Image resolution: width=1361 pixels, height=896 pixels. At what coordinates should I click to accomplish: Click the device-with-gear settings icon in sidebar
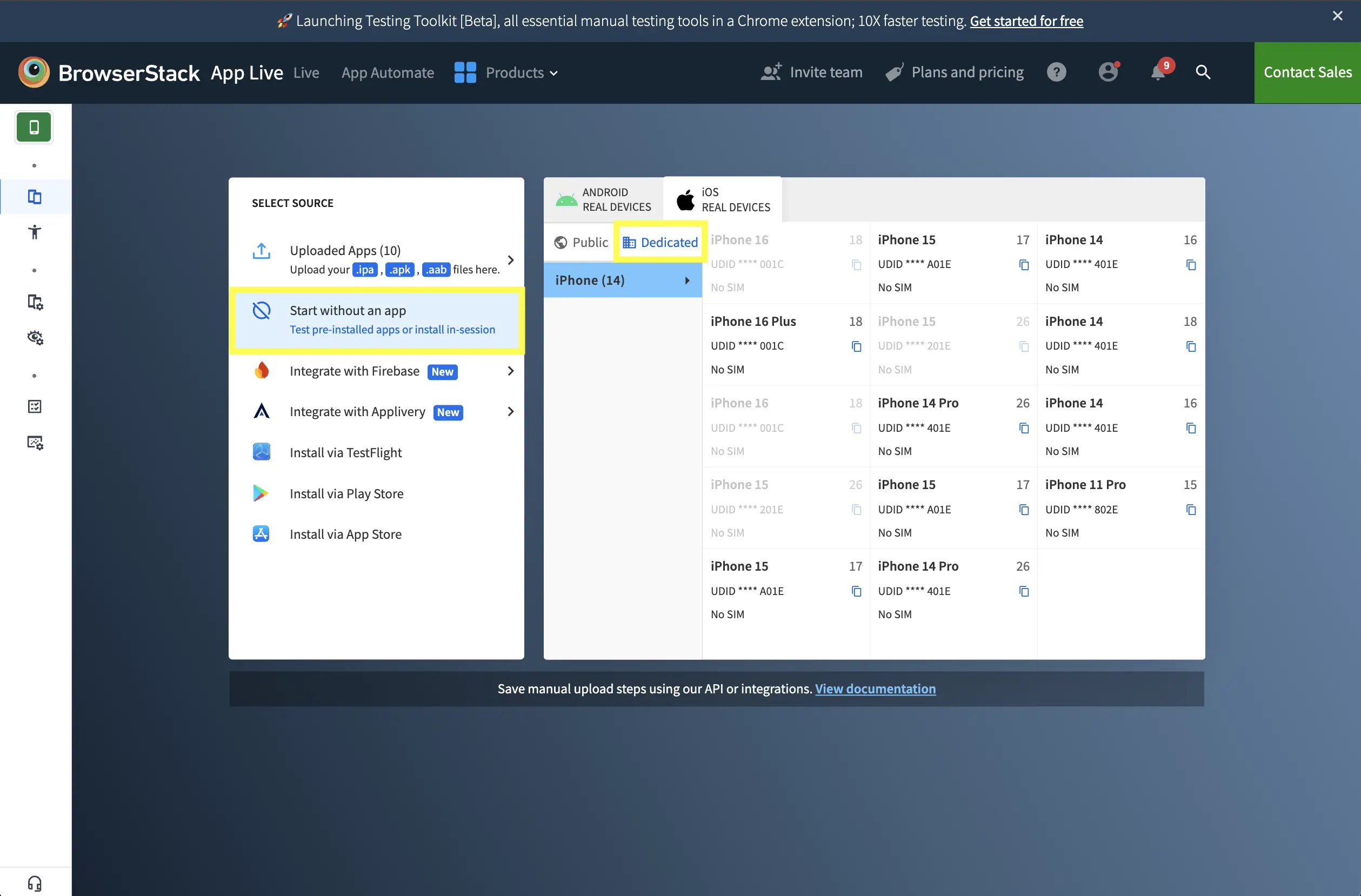click(36, 302)
